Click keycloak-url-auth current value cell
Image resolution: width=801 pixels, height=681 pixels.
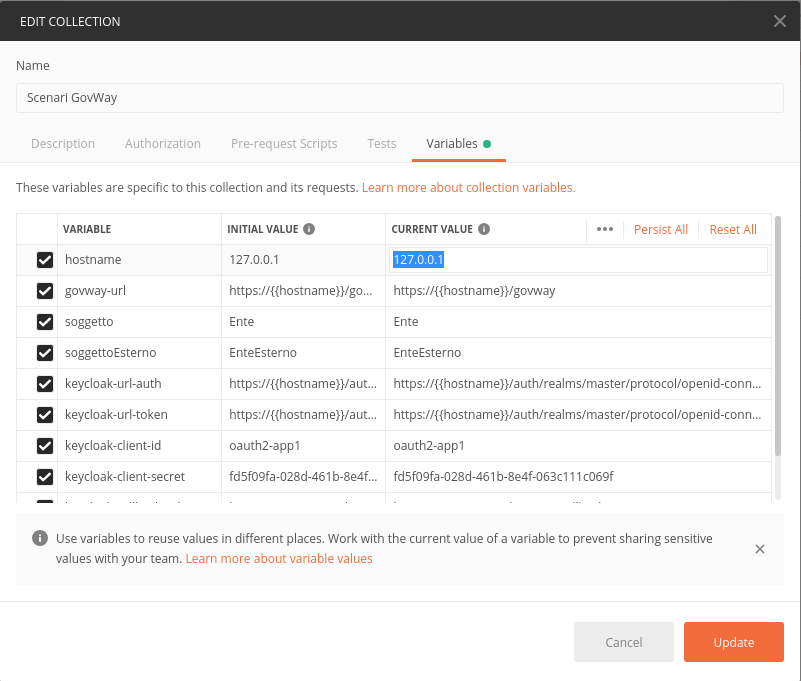578,384
